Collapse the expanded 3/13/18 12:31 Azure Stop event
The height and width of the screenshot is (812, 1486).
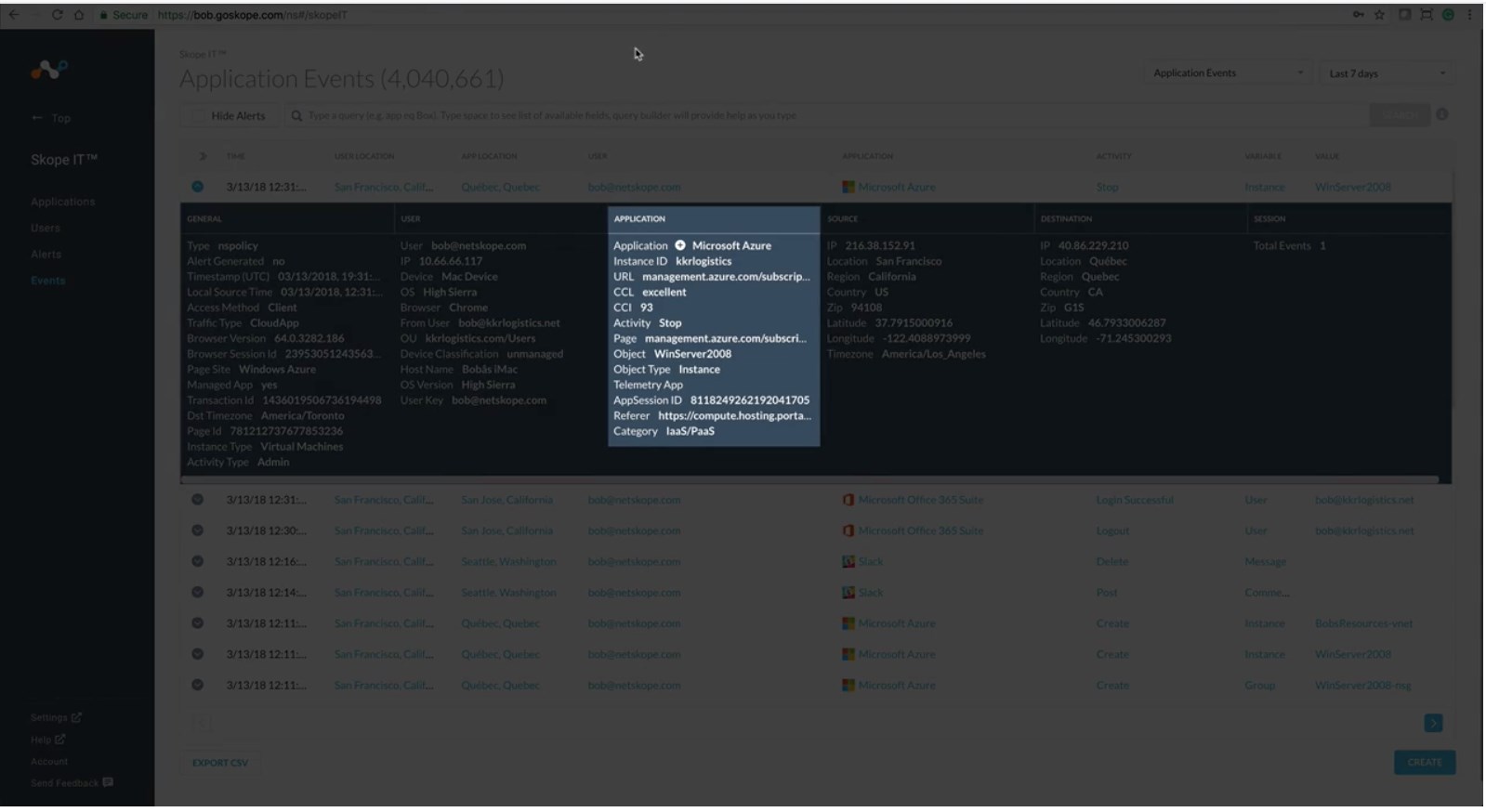[197, 187]
